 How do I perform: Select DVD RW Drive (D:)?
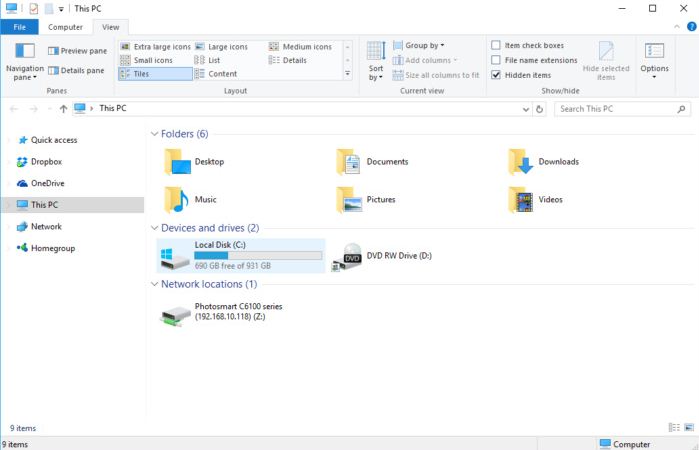point(382,256)
